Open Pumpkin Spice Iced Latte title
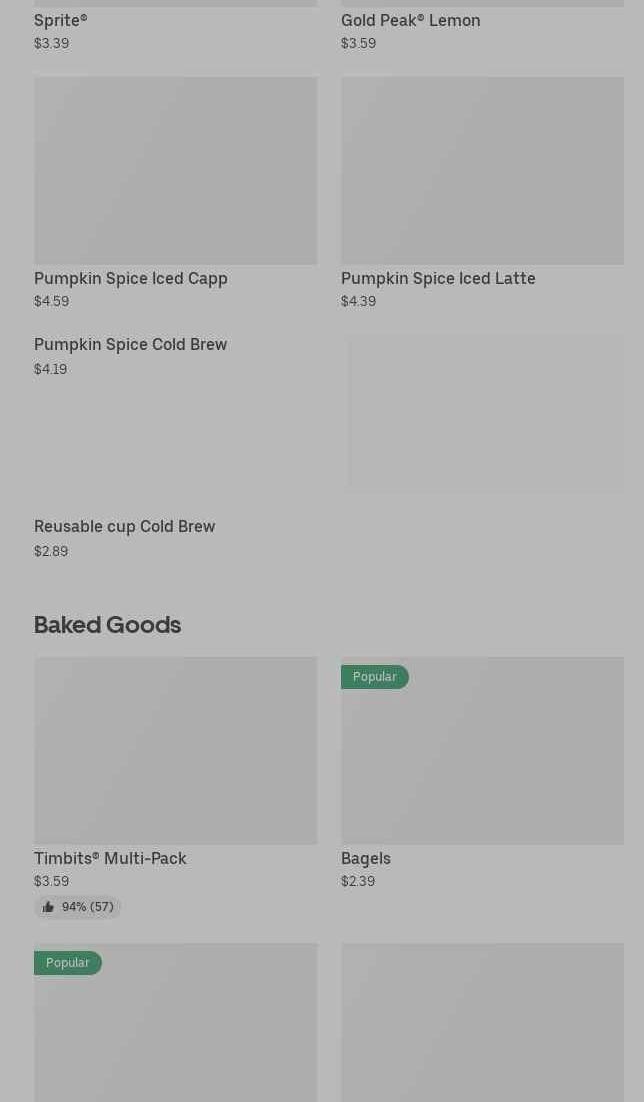 438,278
